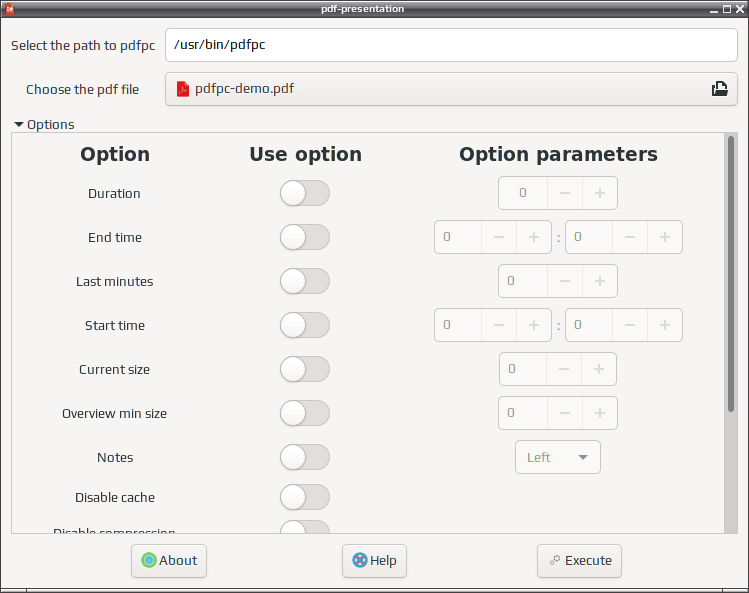Decrease End time hours with minus
Image resolution: width=749 pixels, height=593 pixels.
pos(499,237)
